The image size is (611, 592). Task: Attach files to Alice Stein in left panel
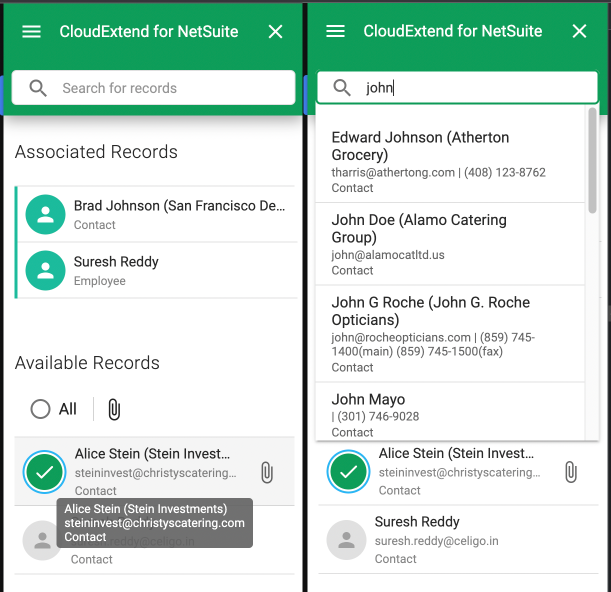pos(267,472)
